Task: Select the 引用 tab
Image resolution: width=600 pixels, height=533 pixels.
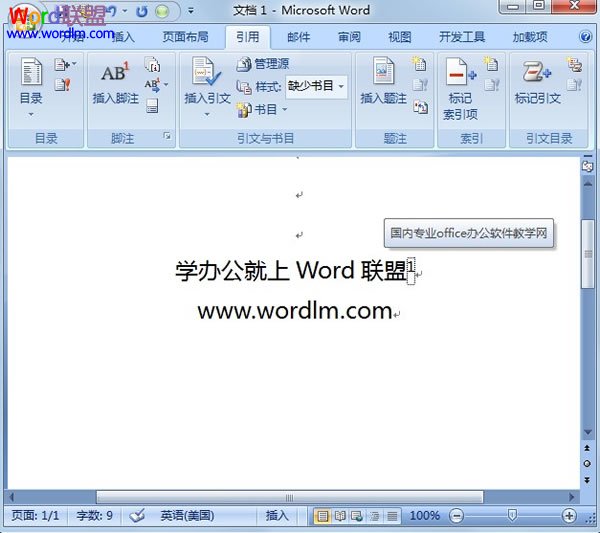Action: click(248, 37)
